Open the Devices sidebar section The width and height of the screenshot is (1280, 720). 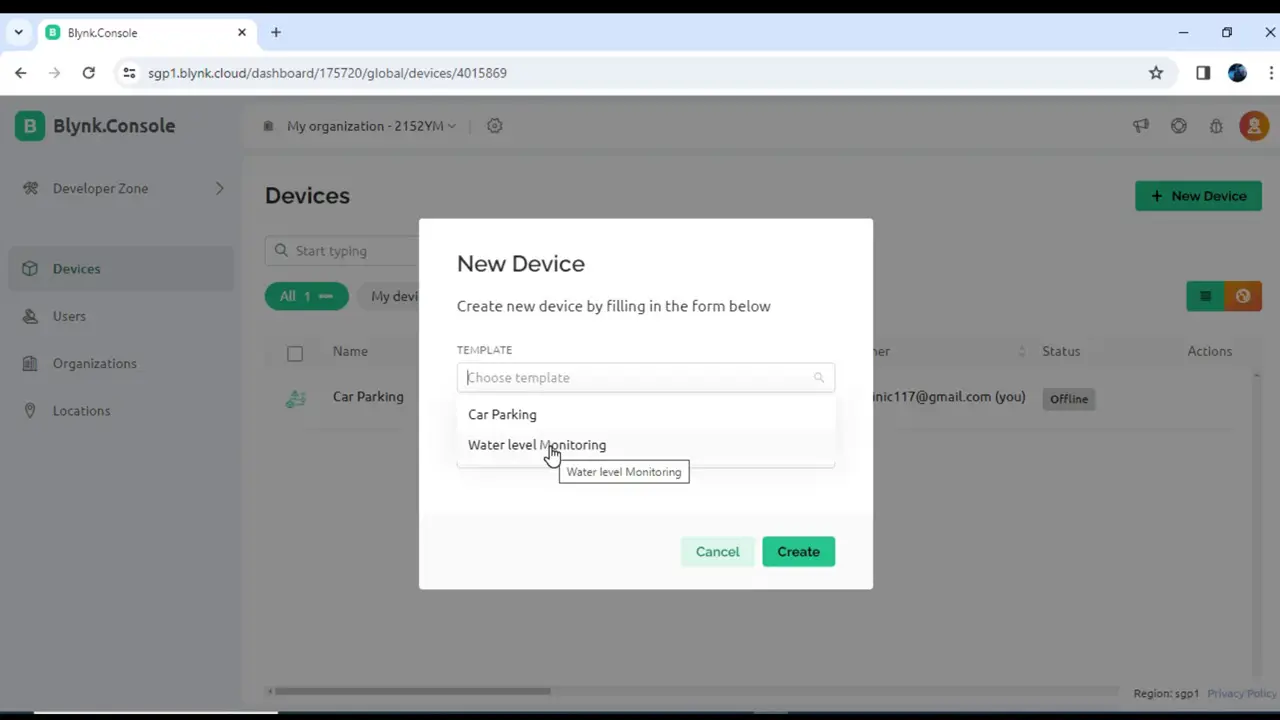tap(121, 268)
